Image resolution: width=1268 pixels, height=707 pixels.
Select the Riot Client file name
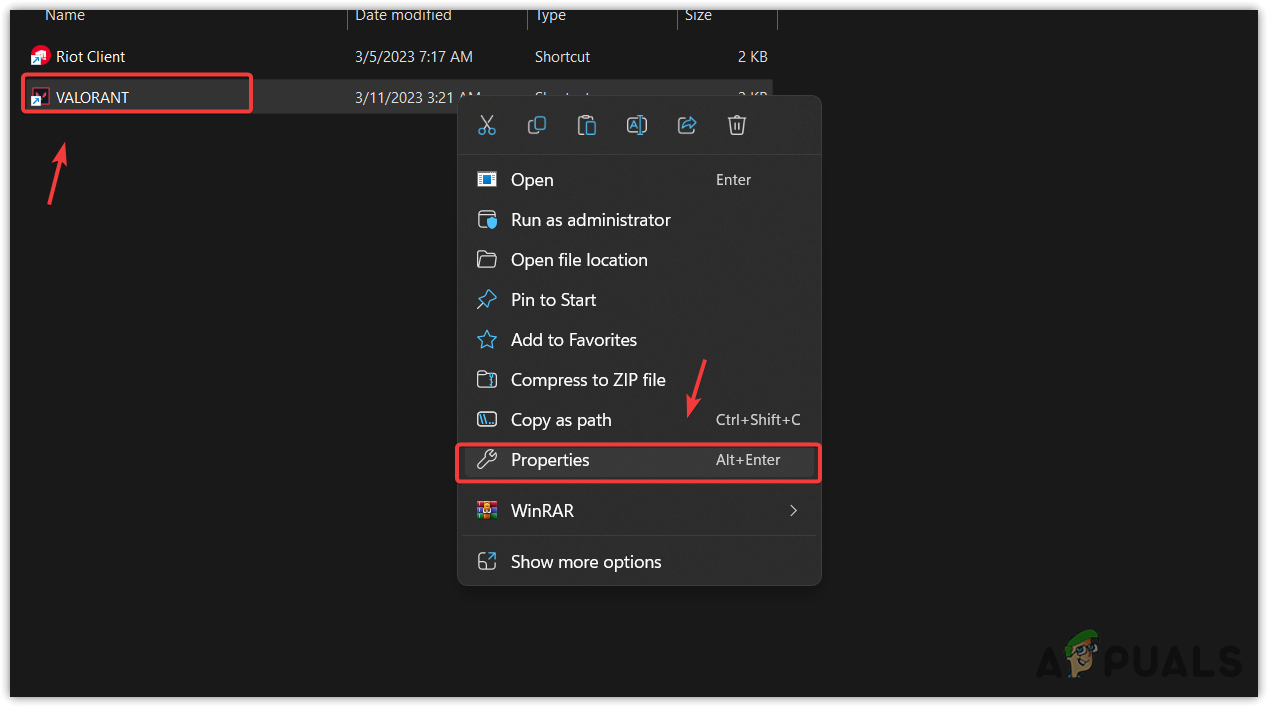tap(91, 57)
